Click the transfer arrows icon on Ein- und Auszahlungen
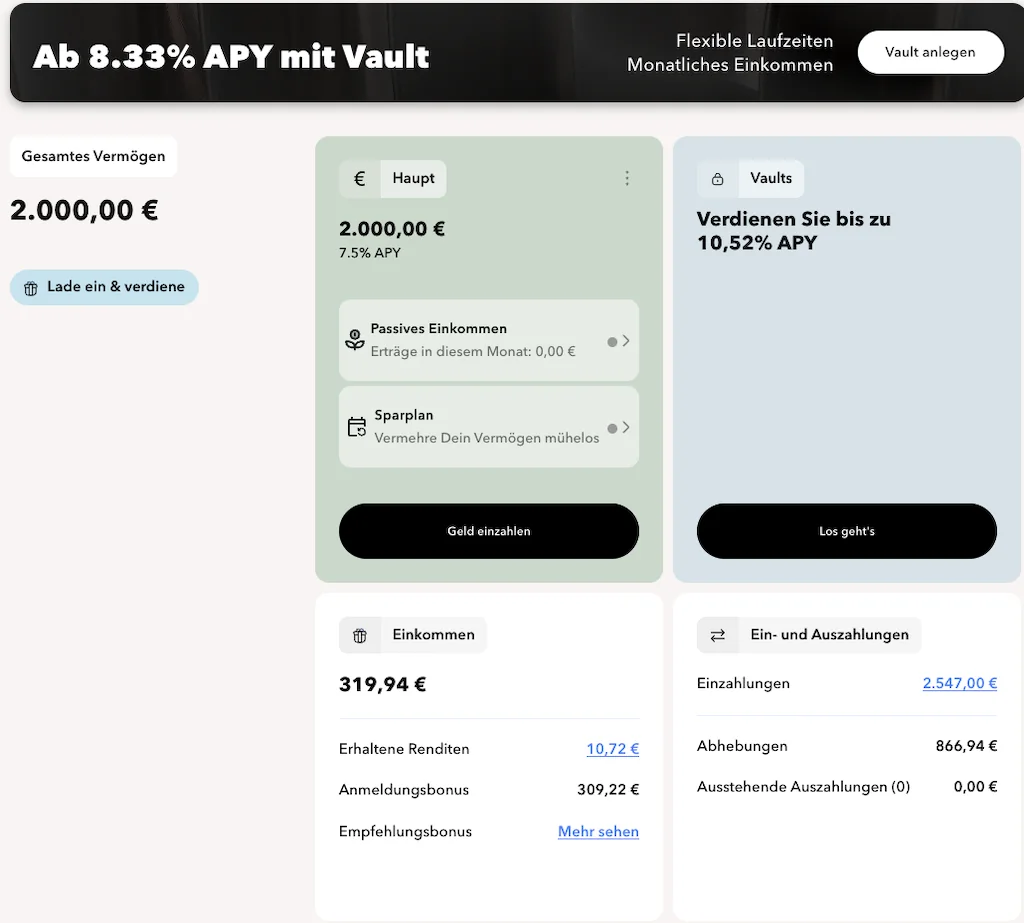 (717, 635)
